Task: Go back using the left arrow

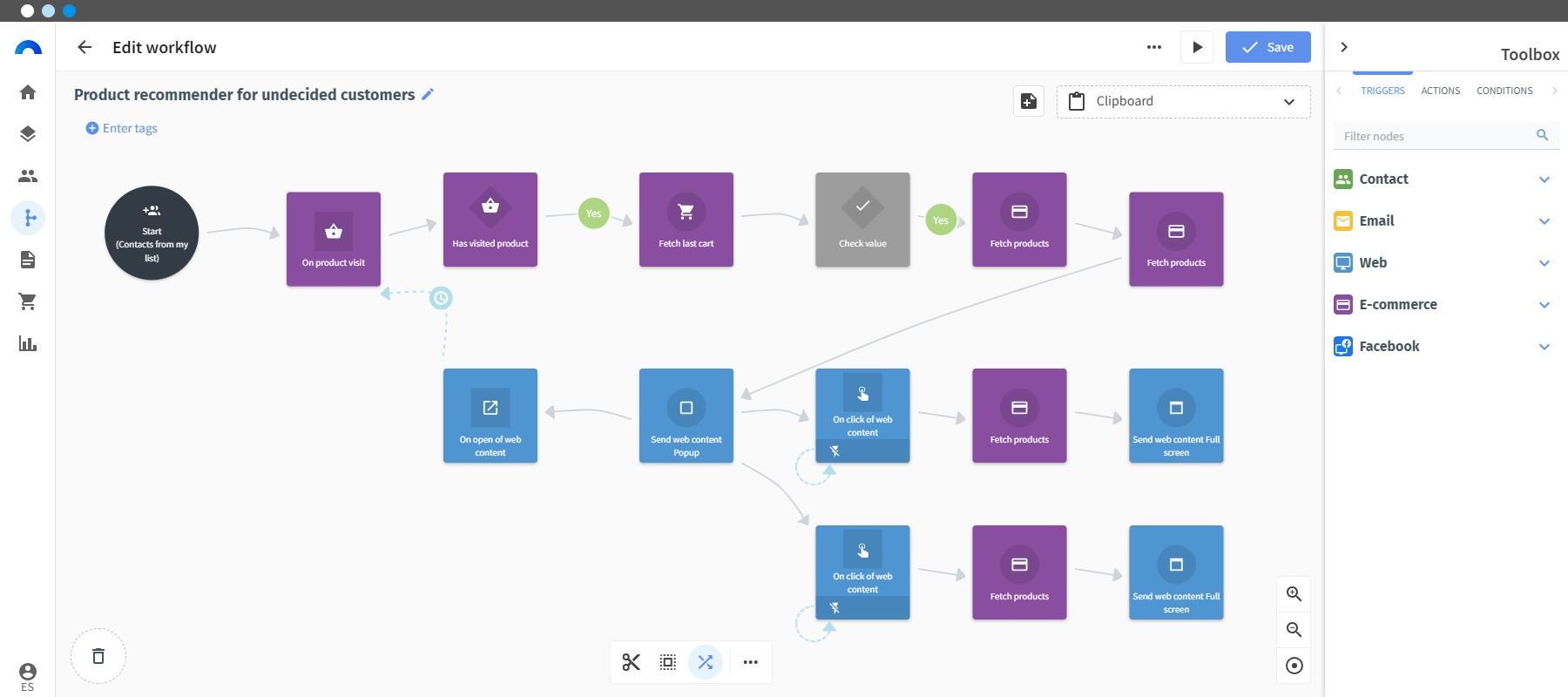Action: (x=84, y=47)
